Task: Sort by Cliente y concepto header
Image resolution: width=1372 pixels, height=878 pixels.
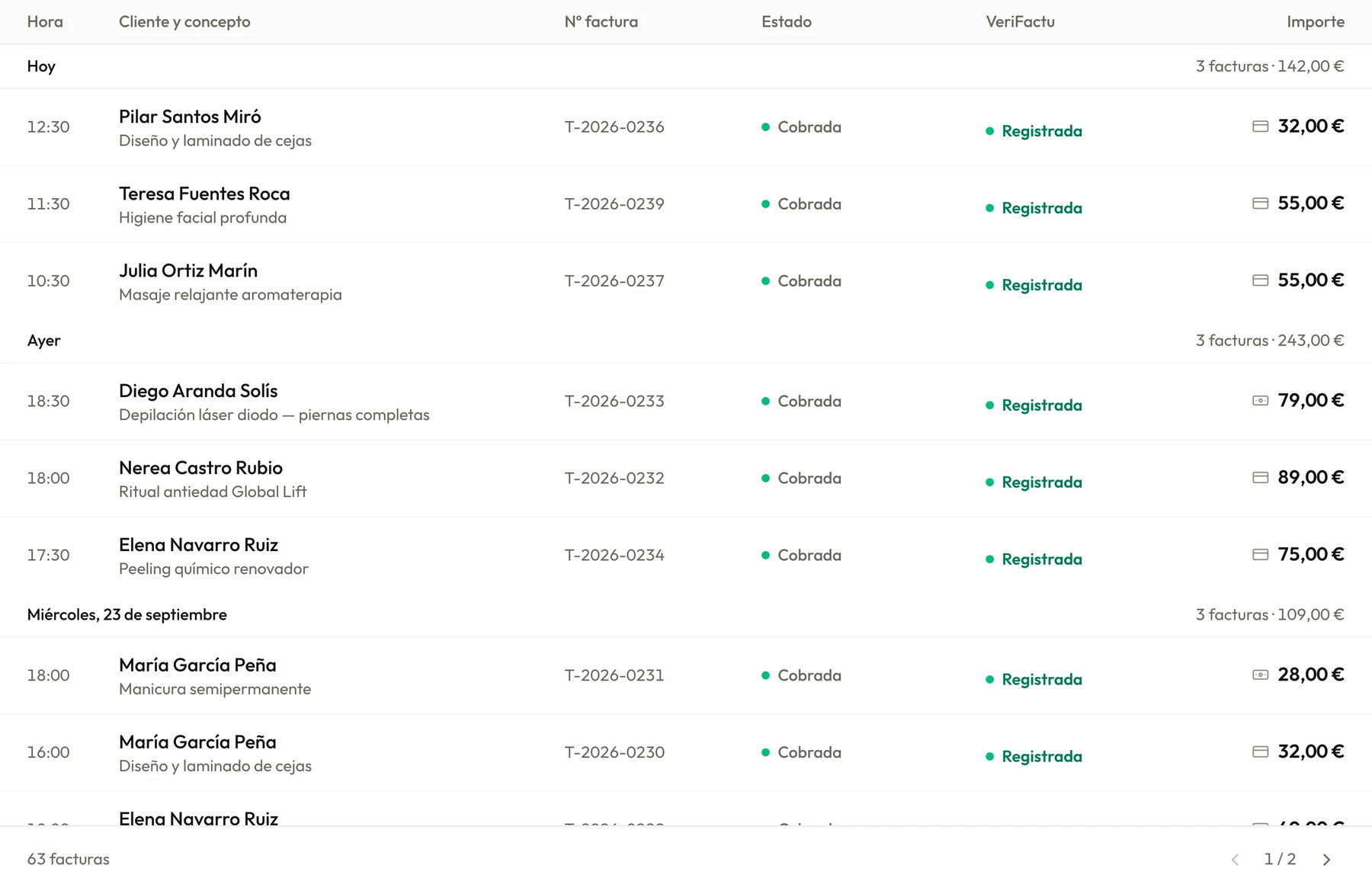Action: pos(184,22)
